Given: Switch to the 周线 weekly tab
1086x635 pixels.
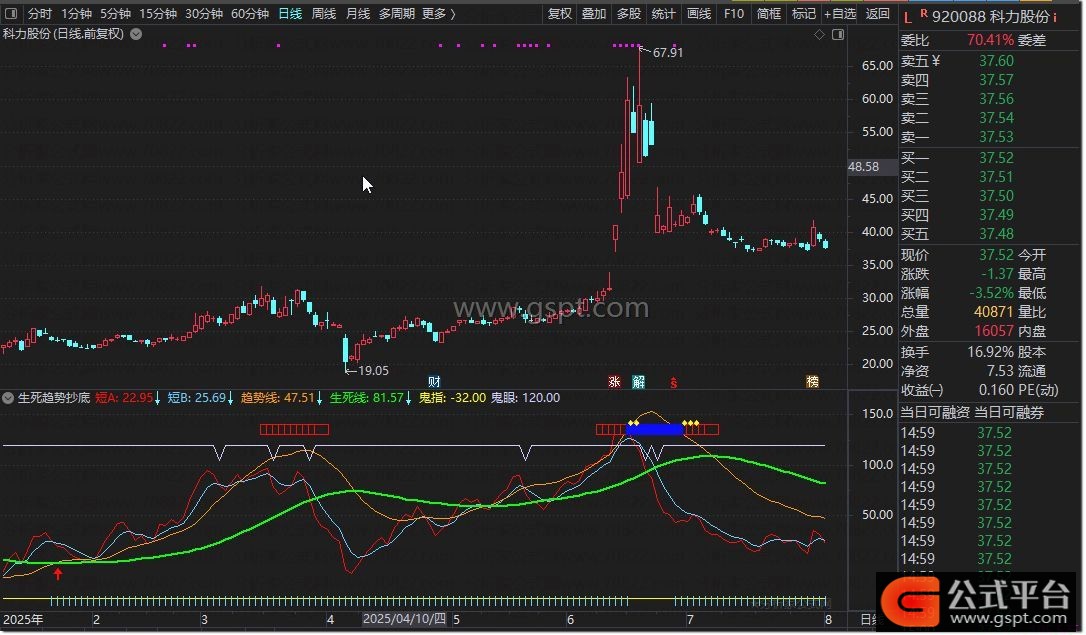Looking at the screenshot, I should [x=324, y=14].
